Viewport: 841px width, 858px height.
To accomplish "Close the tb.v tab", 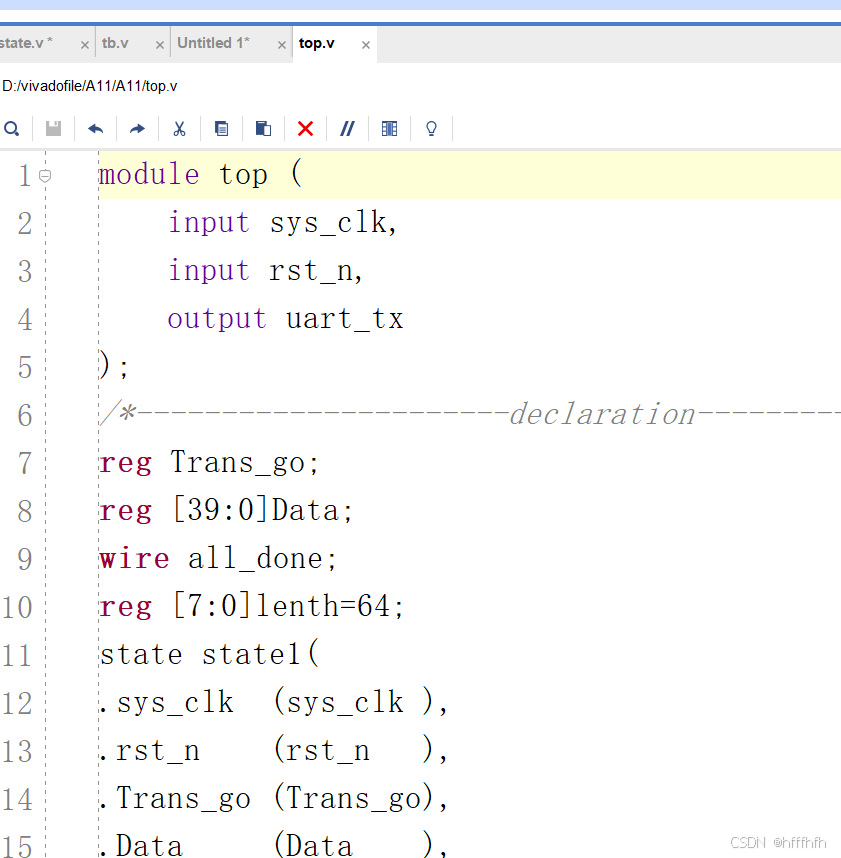I will tap(160, 45).
